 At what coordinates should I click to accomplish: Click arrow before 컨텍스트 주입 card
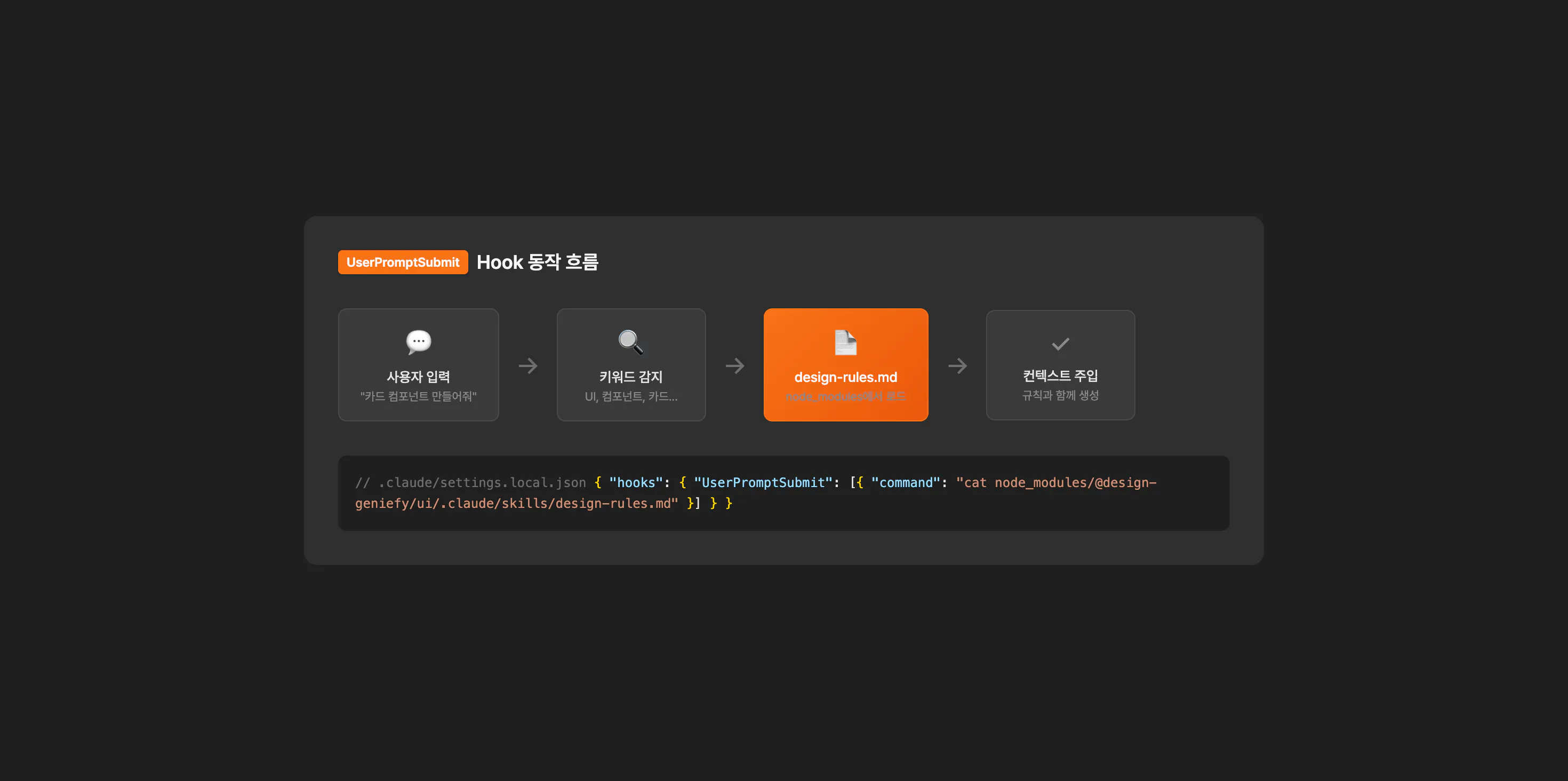coord(957,366)
